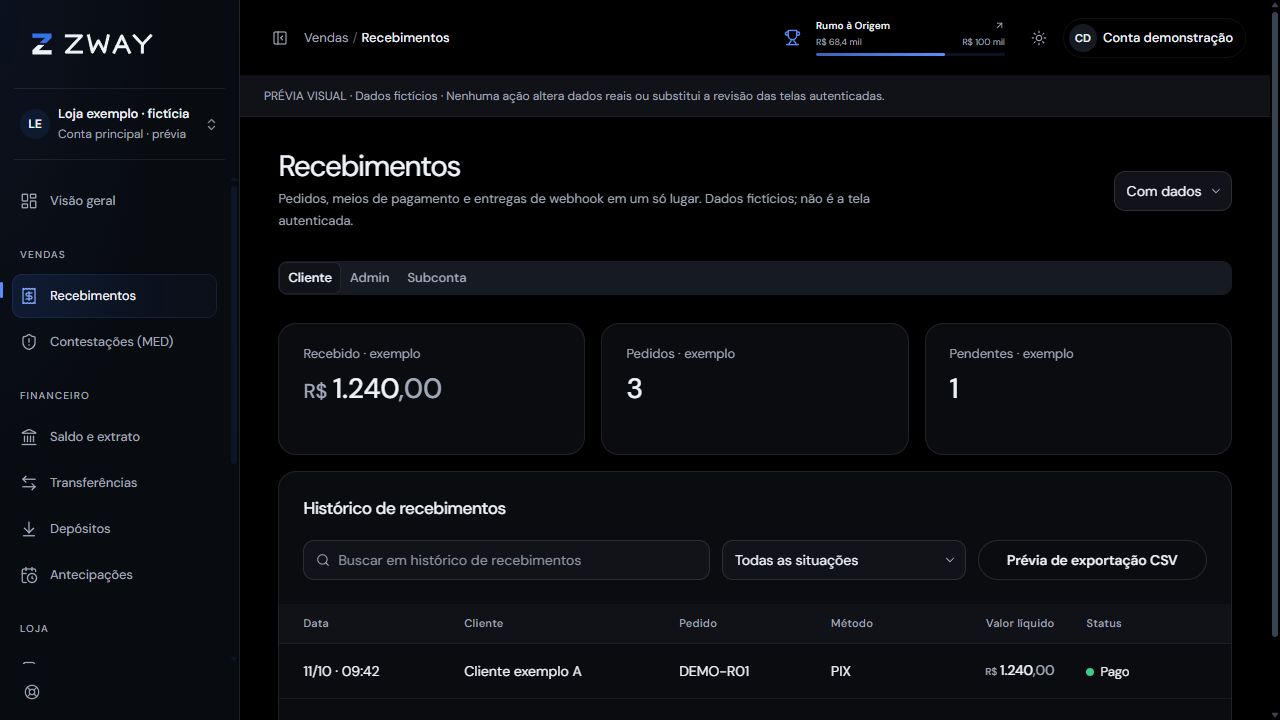Open the Todas as situações filter
This screenshot has width=1280, height=720.
pyautogui.click(x=844, y=560)
